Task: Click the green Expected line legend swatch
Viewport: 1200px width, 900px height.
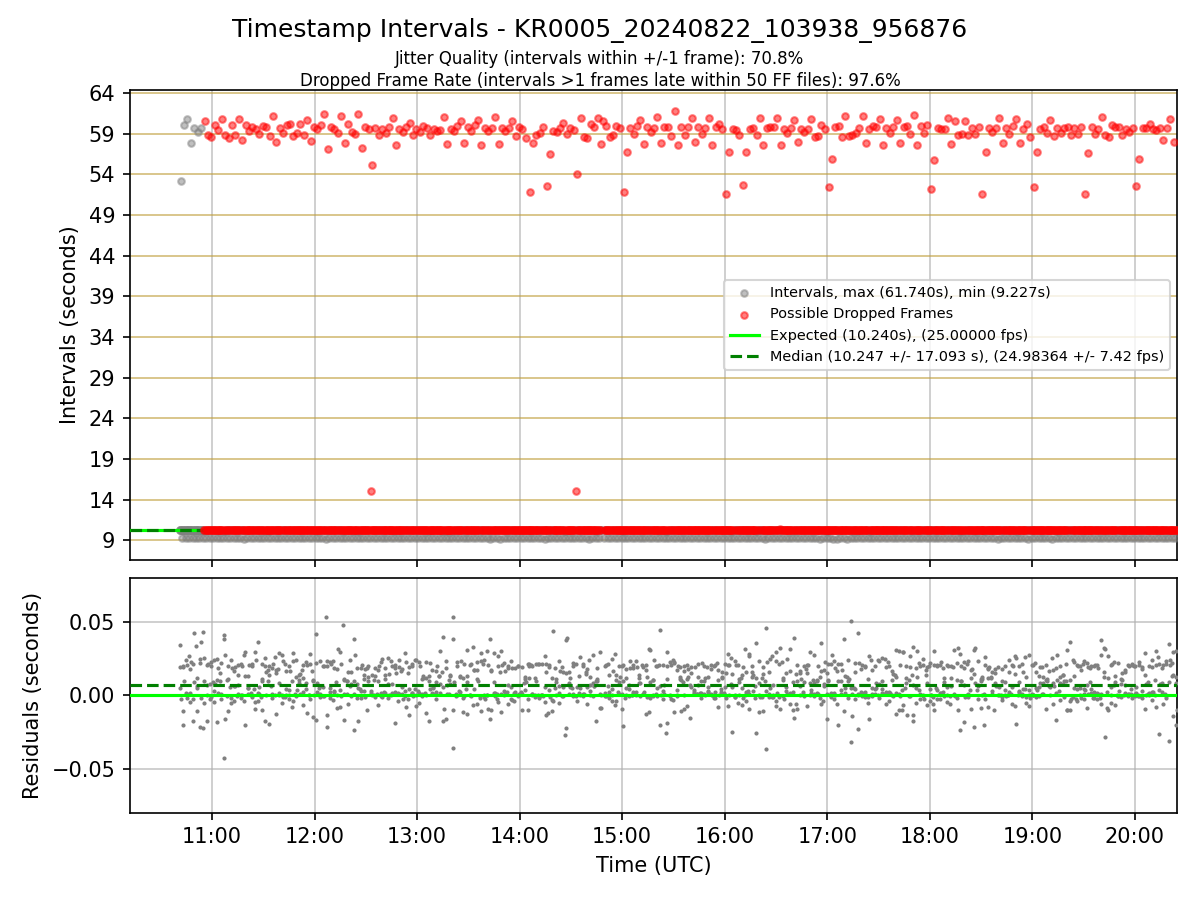Action: pos(744,335)
